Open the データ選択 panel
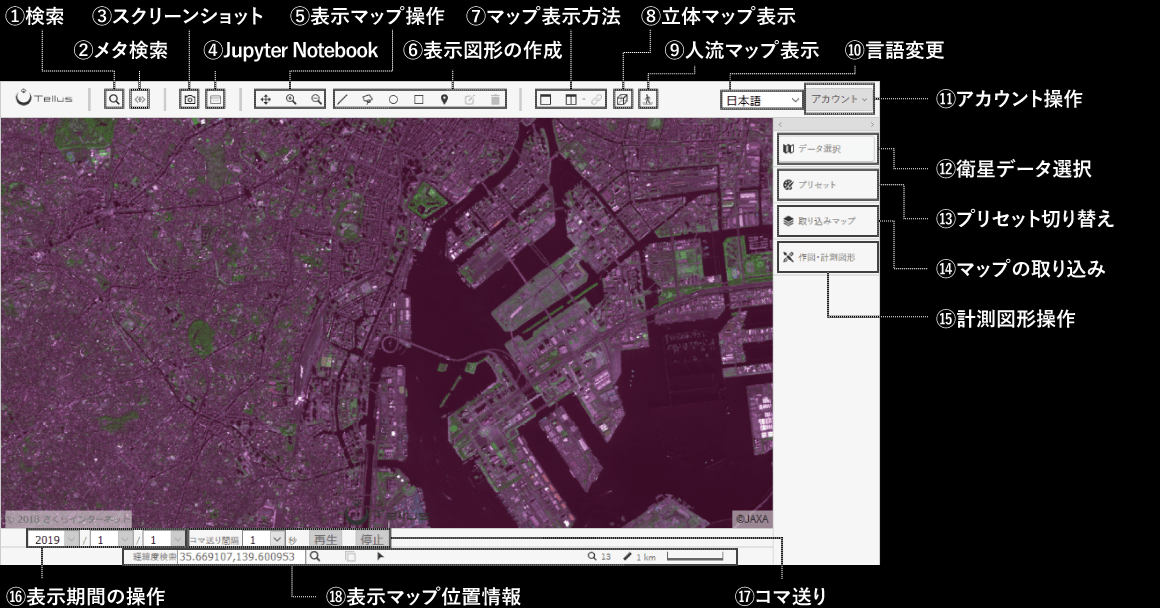This screenshot has height=608, width=1160. [827, 149]
